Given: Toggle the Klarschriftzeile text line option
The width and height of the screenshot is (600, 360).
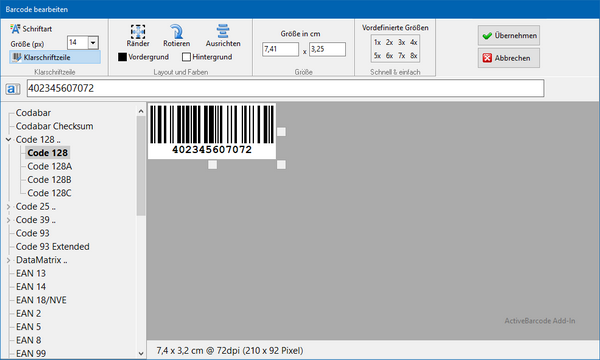Looking at the screenshot, I should pyautogui.click(x=55, y=57).
